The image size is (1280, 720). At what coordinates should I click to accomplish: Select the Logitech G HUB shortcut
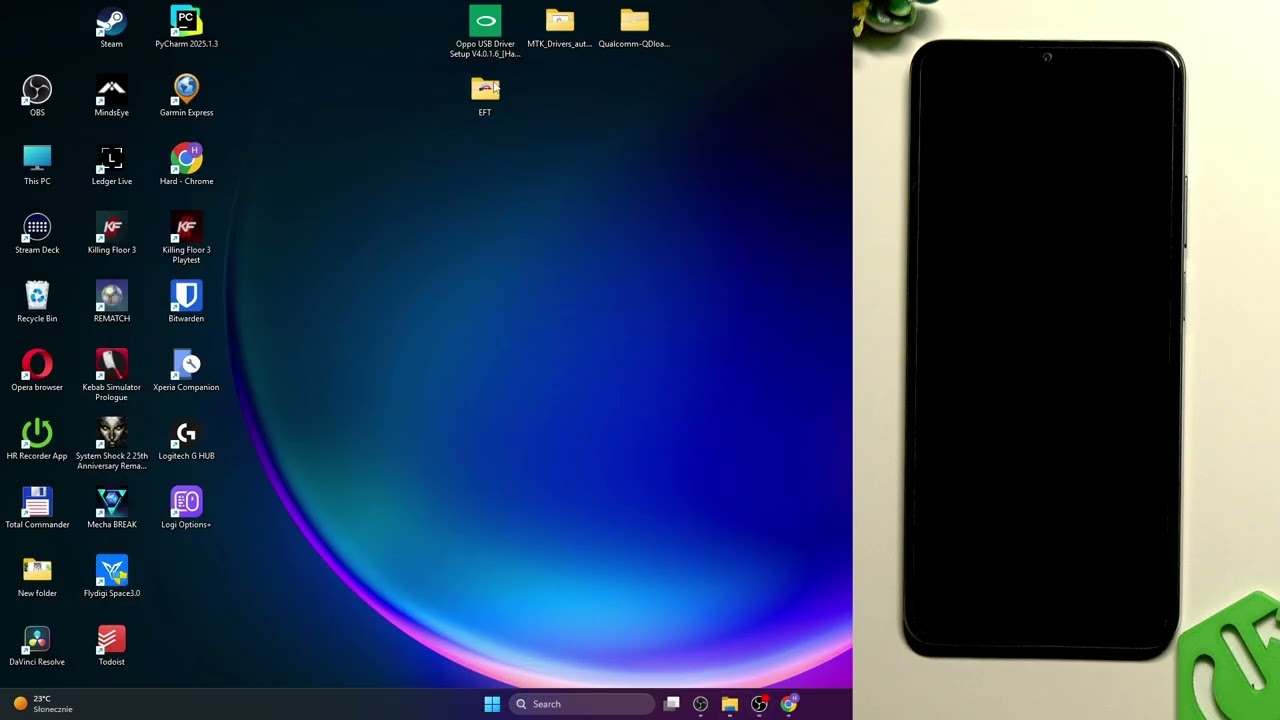(186, 441)
